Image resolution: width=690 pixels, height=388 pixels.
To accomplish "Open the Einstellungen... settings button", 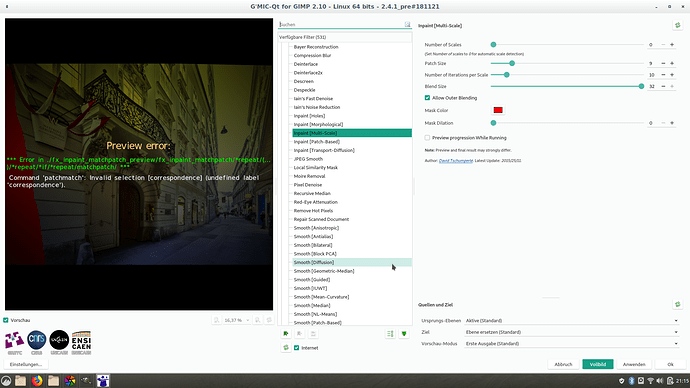I will (26, 364).
